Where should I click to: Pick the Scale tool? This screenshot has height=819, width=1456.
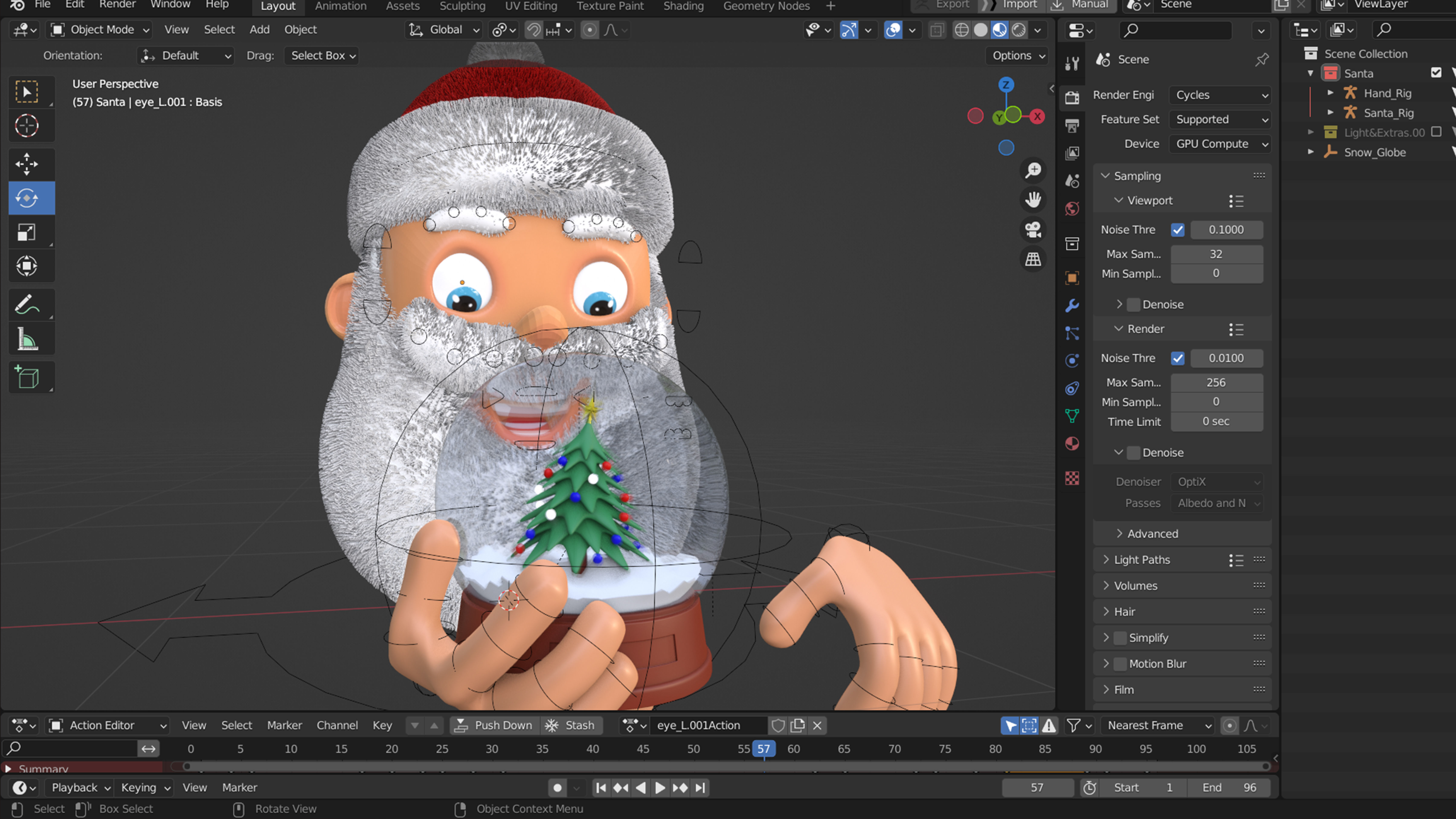pos(27,232)
